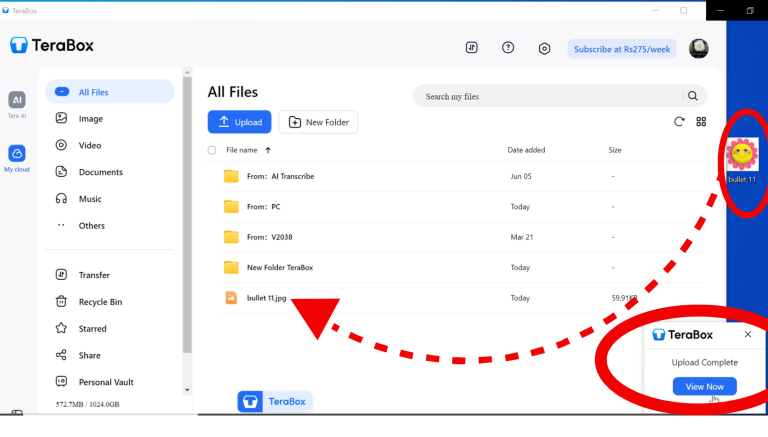This screenshot has width=768, height=437.
Task: Open the Personal Vault
Action: pos(106,382)
